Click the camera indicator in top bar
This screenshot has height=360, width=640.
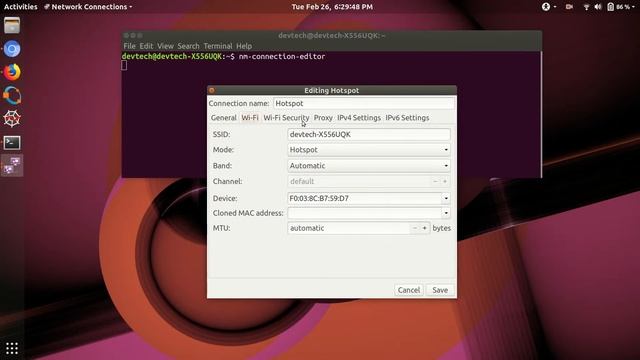point(569,7)
